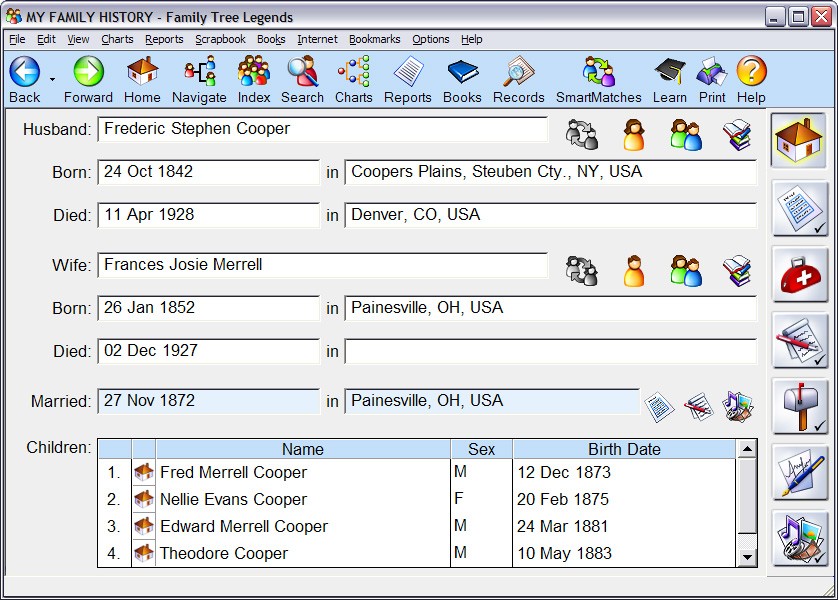The image size is (838, 600).
Task: Open the Internet menu
Action: 317,39
